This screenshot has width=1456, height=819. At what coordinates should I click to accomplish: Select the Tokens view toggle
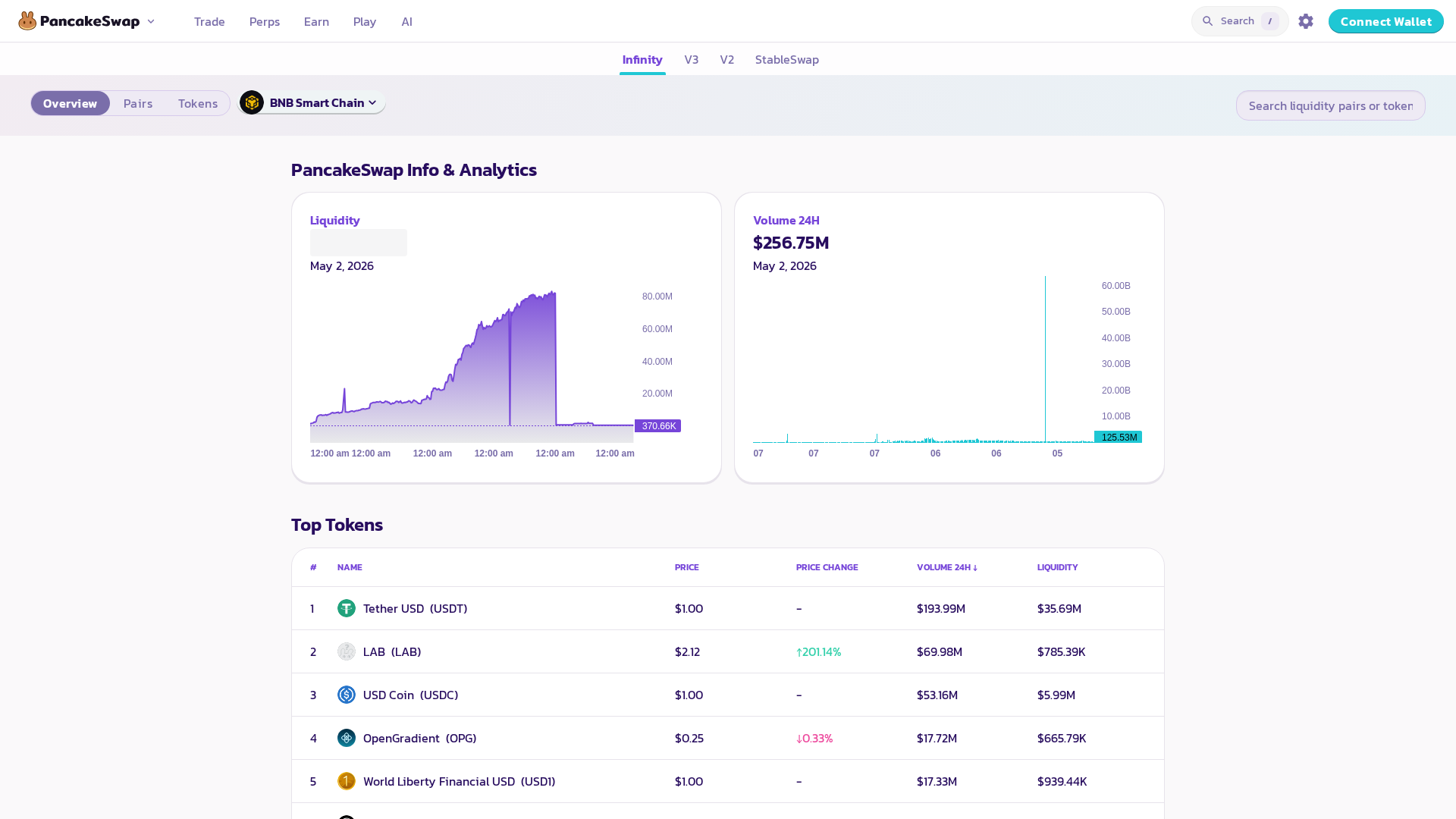click(x=198, y=103)
